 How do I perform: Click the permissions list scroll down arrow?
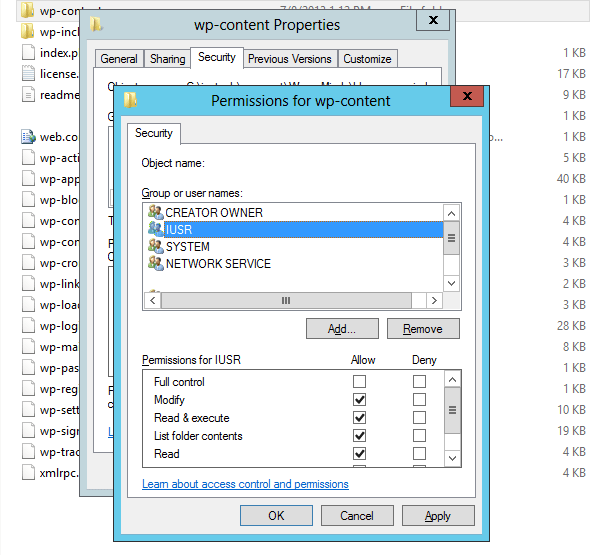[x=453, y=458]
